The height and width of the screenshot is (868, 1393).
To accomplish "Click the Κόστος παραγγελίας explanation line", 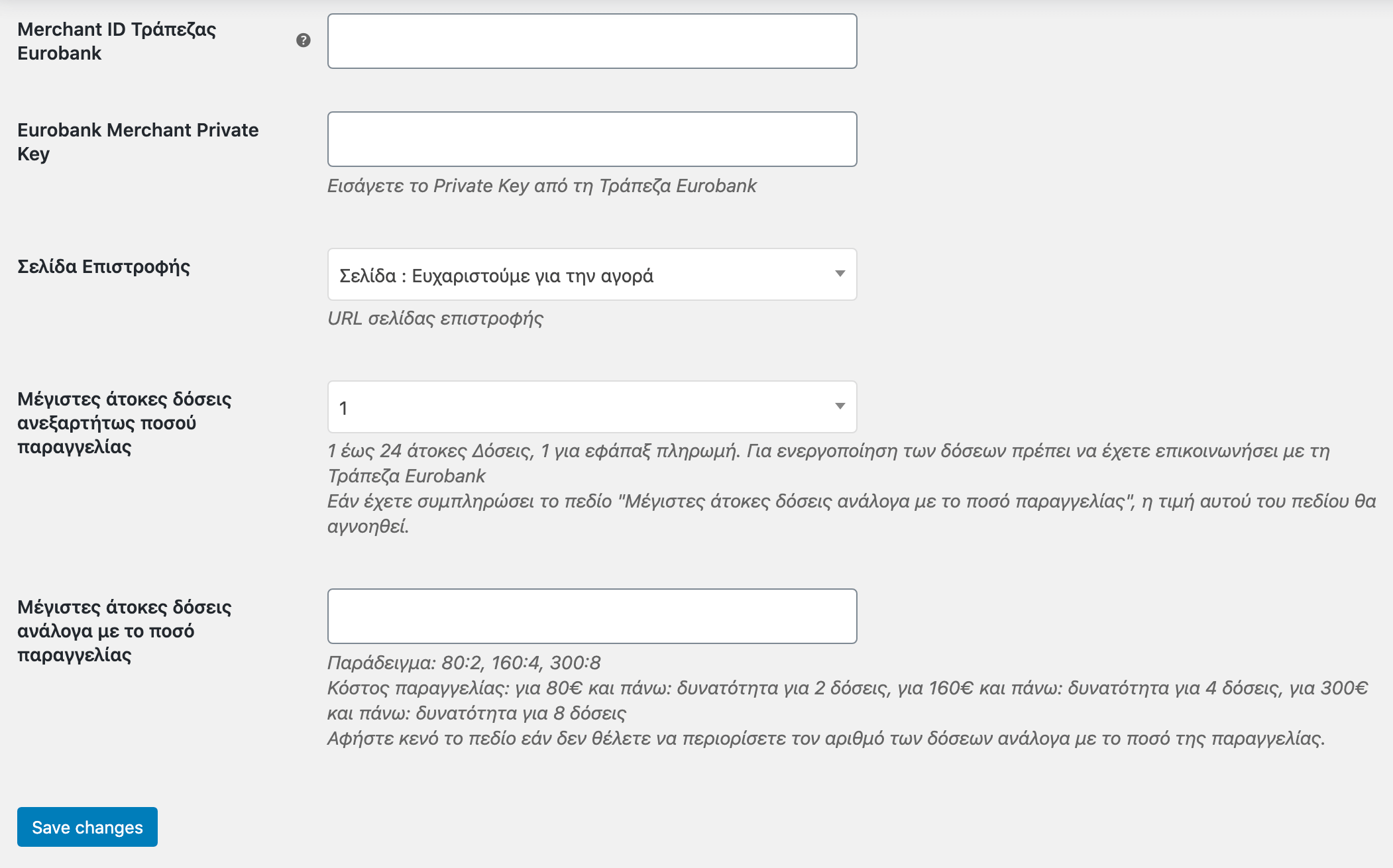I will click(848, 700).
